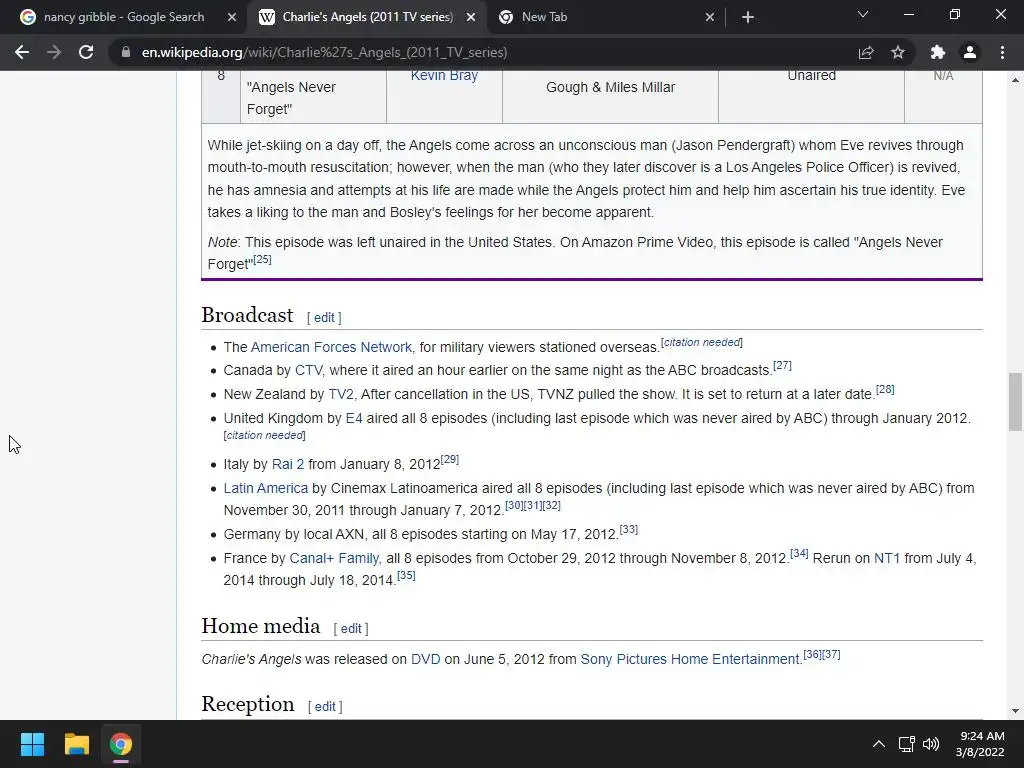Open citation reference 35
The height and width of the screenshot is (768, 1024).
(x=406, y=575)
